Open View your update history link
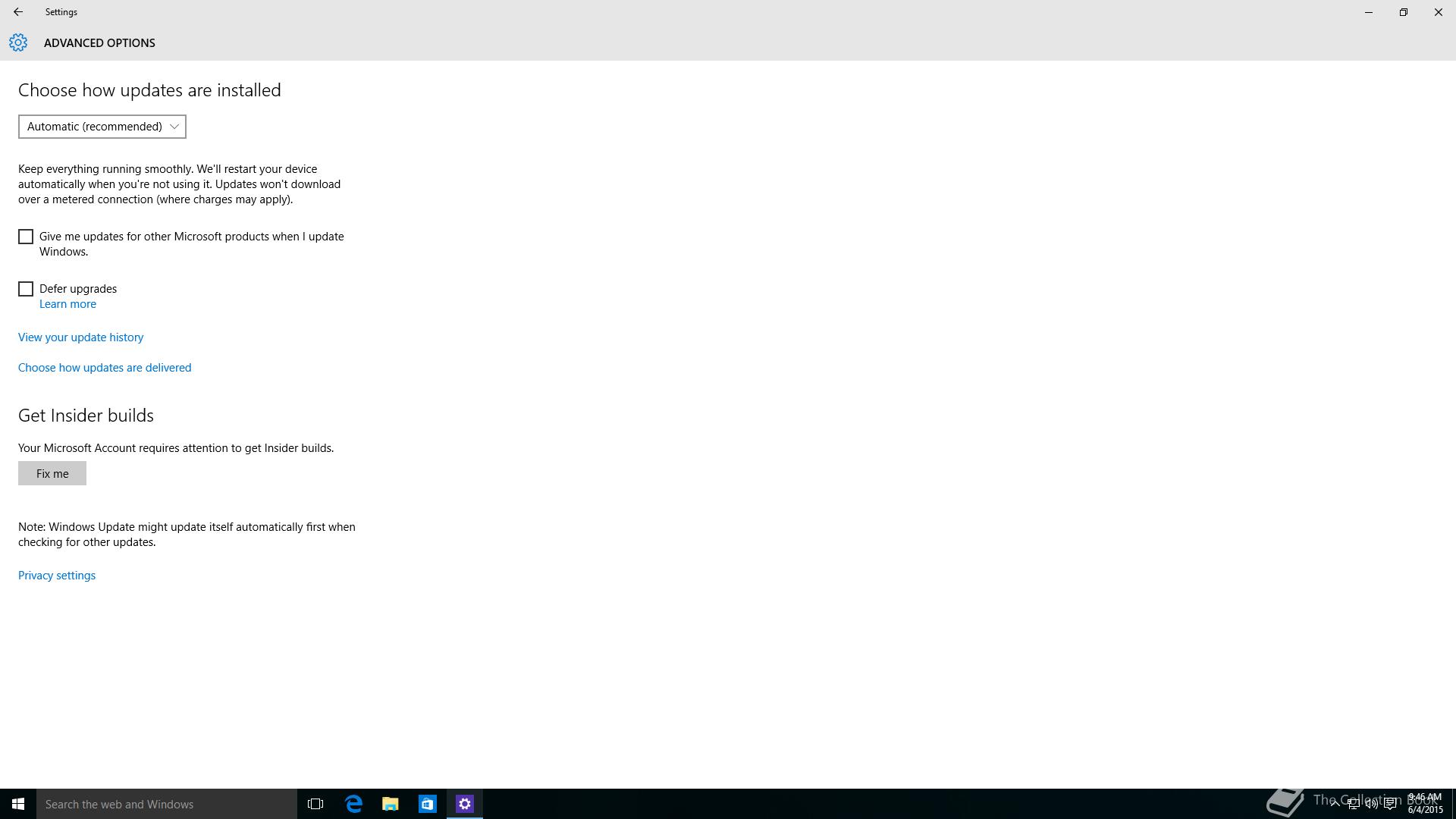The height and width of the screenshot is (819, 1456). point(80,337)
